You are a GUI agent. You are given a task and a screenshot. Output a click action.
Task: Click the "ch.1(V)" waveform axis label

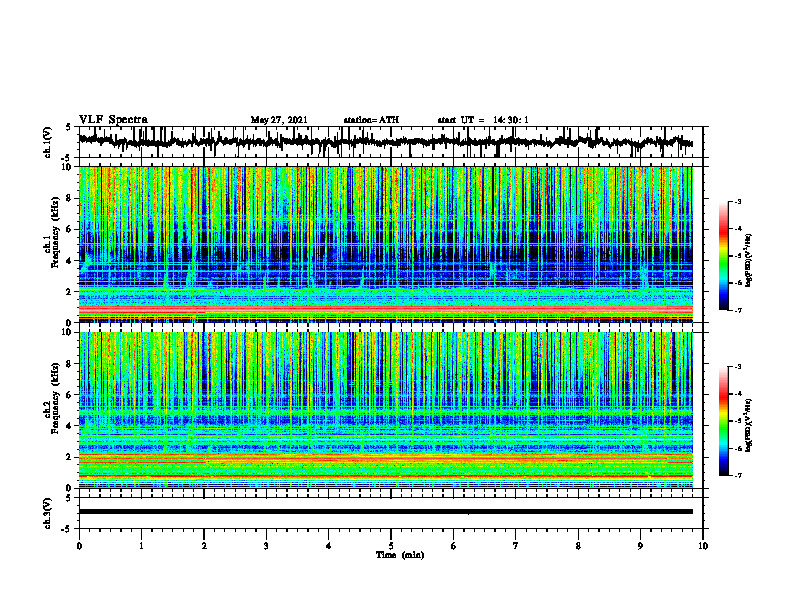pyautogui.click(x=48, y=142)
